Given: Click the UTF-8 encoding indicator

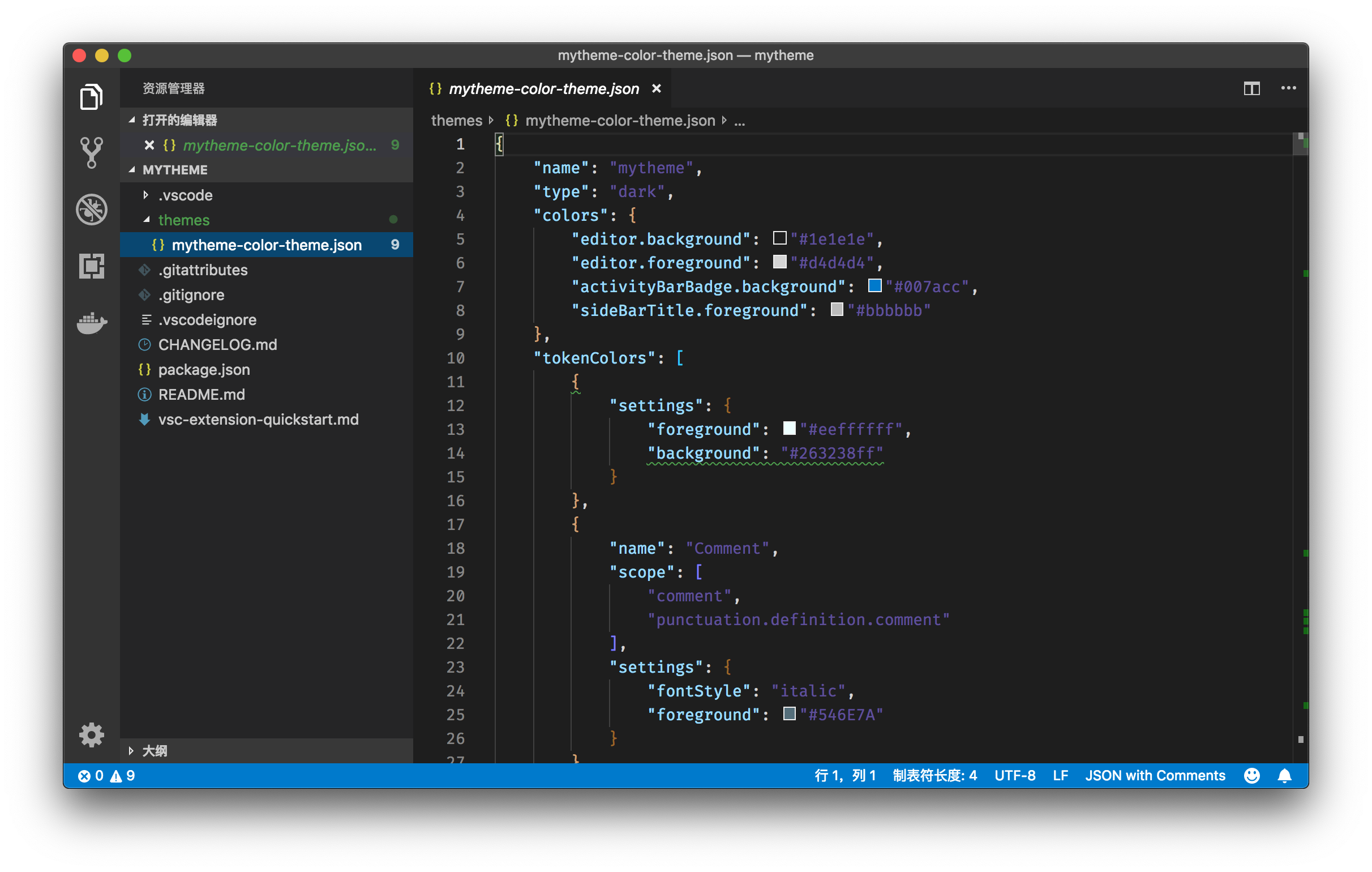Looking at the screenshot, I should click(1015, 776).
